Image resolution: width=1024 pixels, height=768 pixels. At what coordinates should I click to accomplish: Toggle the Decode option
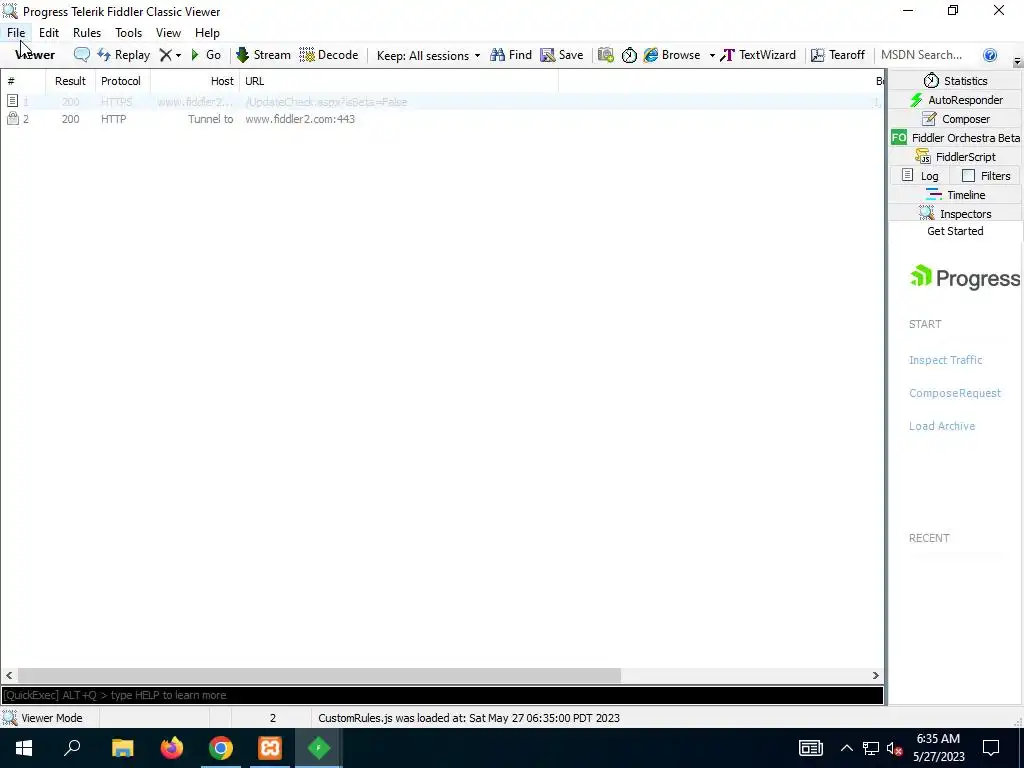328,55
